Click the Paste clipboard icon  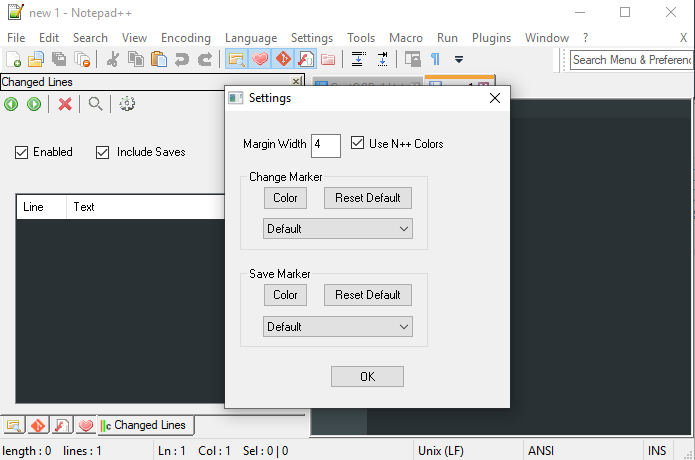159,59
